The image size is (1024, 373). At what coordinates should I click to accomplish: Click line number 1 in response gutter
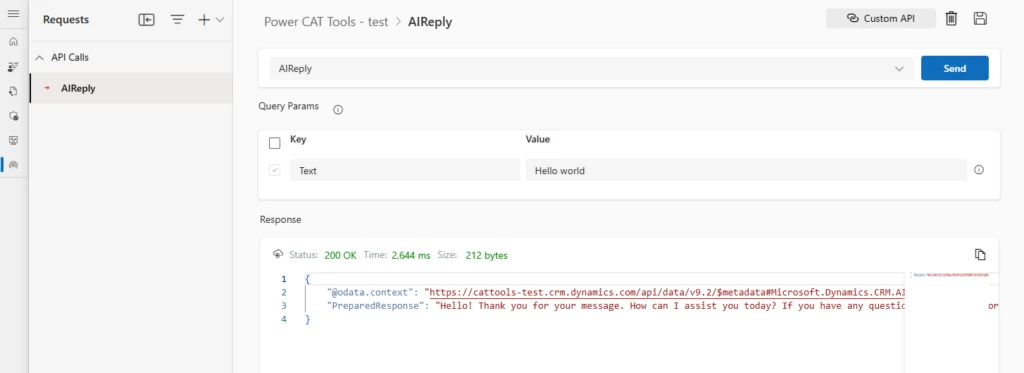[x=283, y=279]
